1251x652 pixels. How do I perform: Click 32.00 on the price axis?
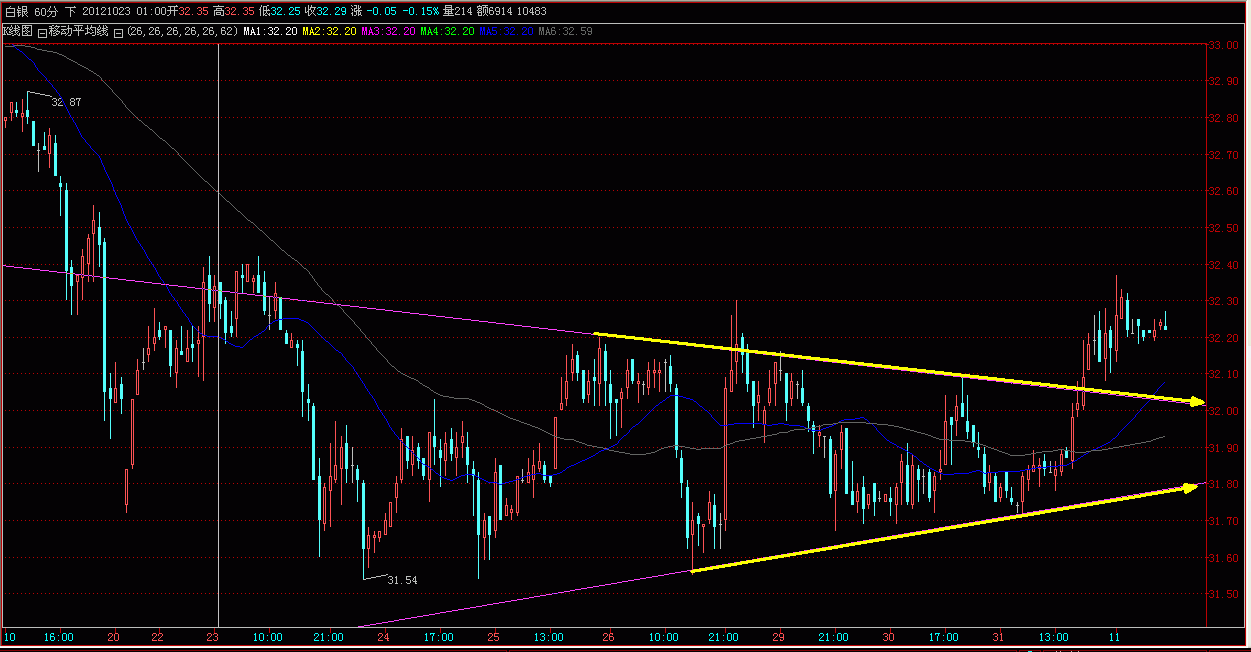[1225, 411]
